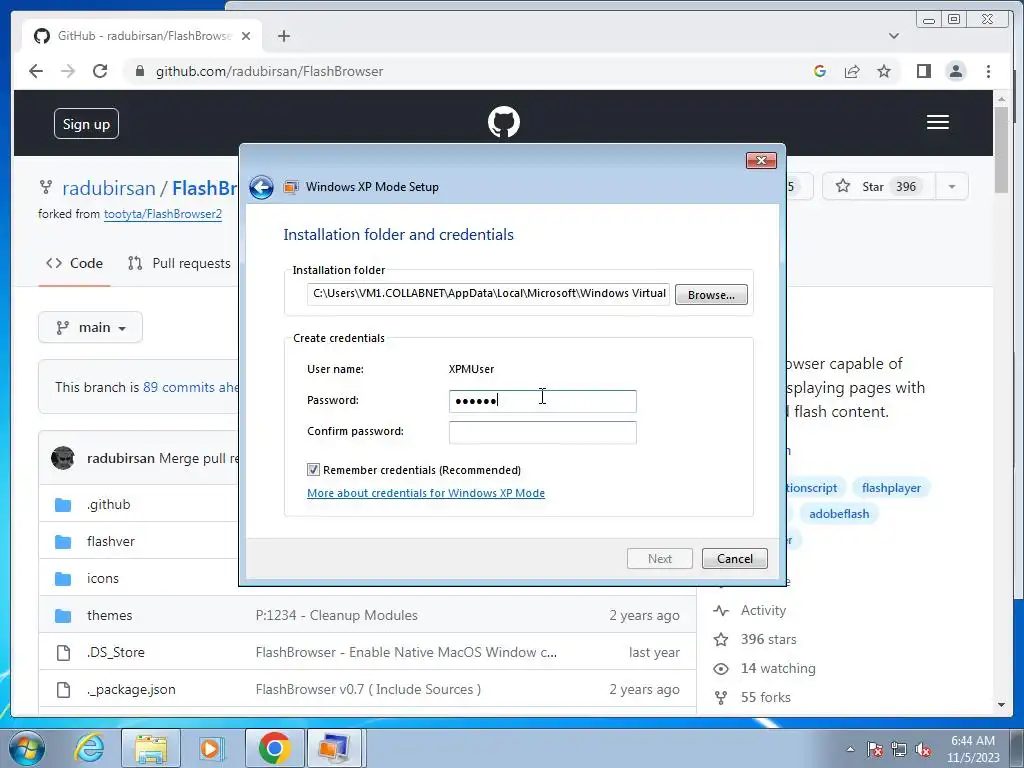Screen dimensions: 1024x768
Task: Open the .github folder
Action: tap(108, 504)
